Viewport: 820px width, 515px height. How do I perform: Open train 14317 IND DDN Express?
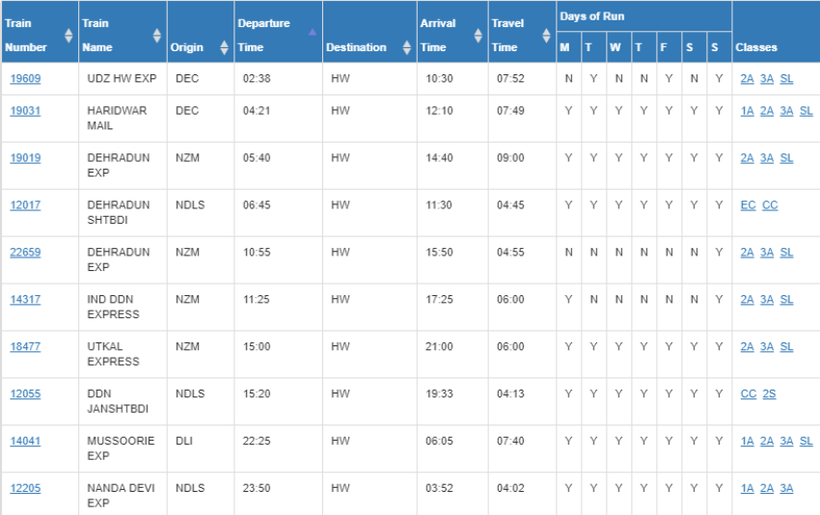click(25, 299)
